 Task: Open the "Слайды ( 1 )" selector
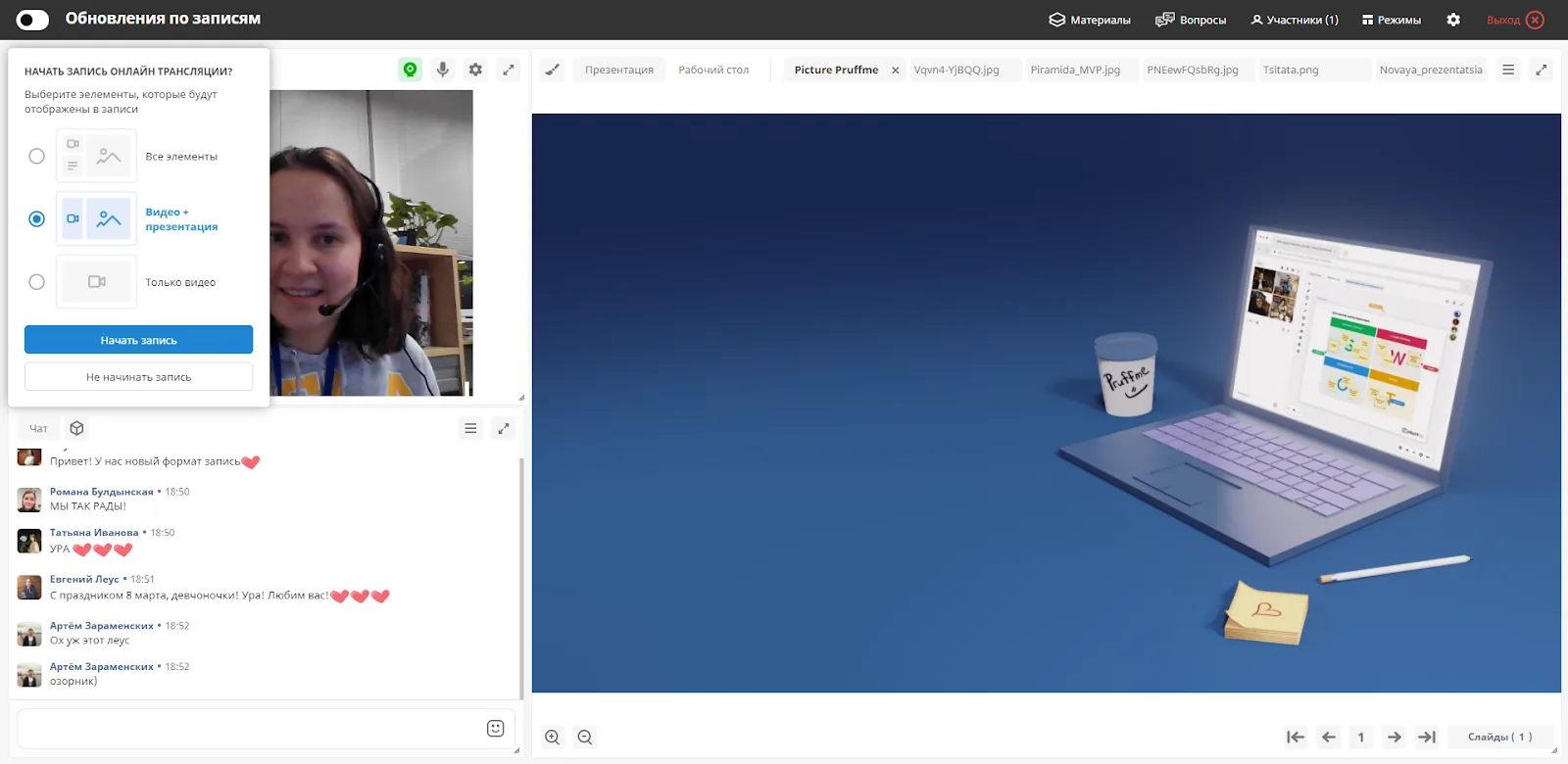[1499, 737]
